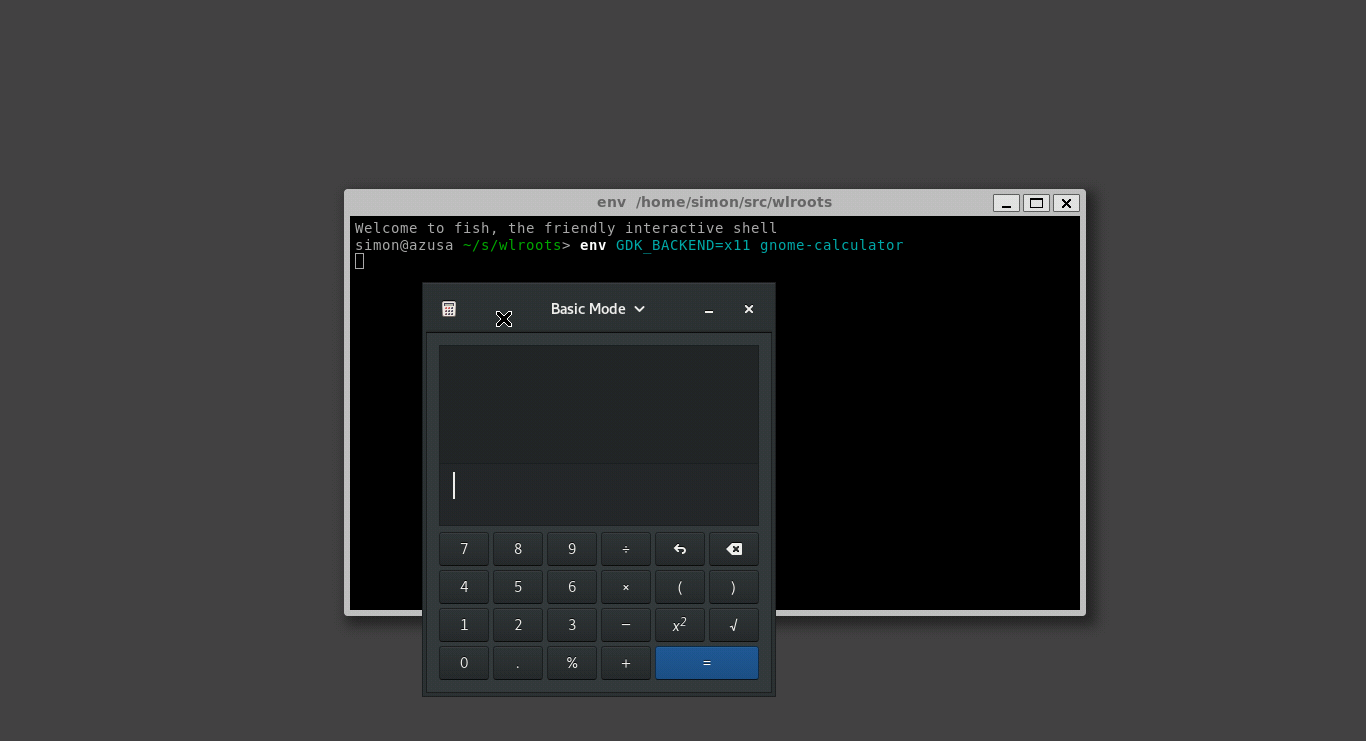Click the subtraction operator key
The width and height of the screenshot is (1366, 741).
625,624
